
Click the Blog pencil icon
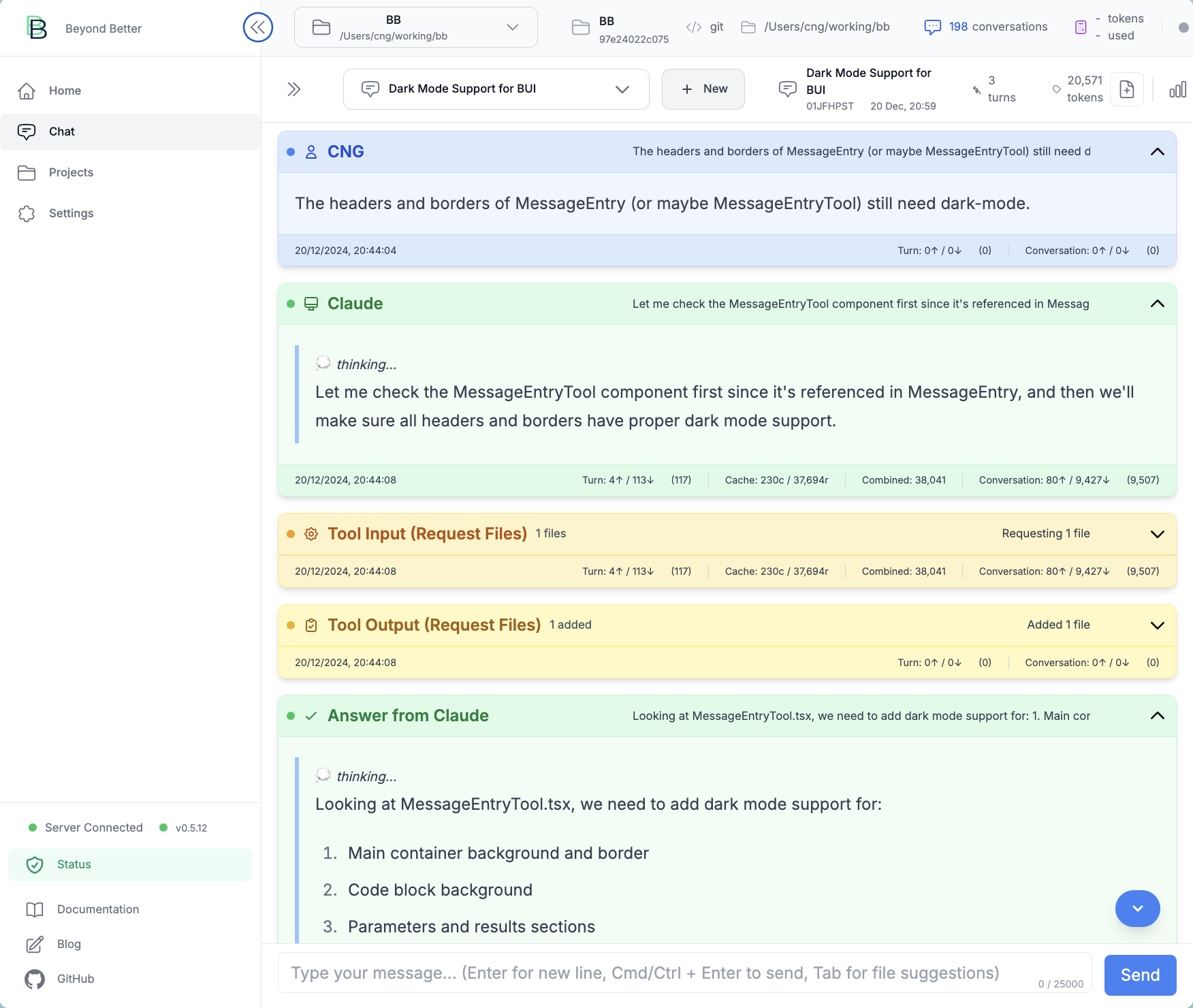35,945
